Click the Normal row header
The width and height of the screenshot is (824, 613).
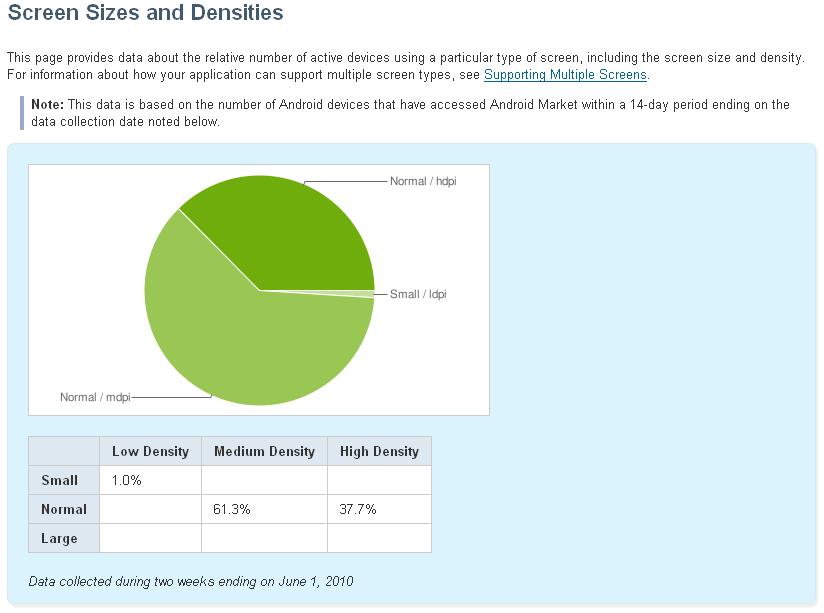pos(64,509)
